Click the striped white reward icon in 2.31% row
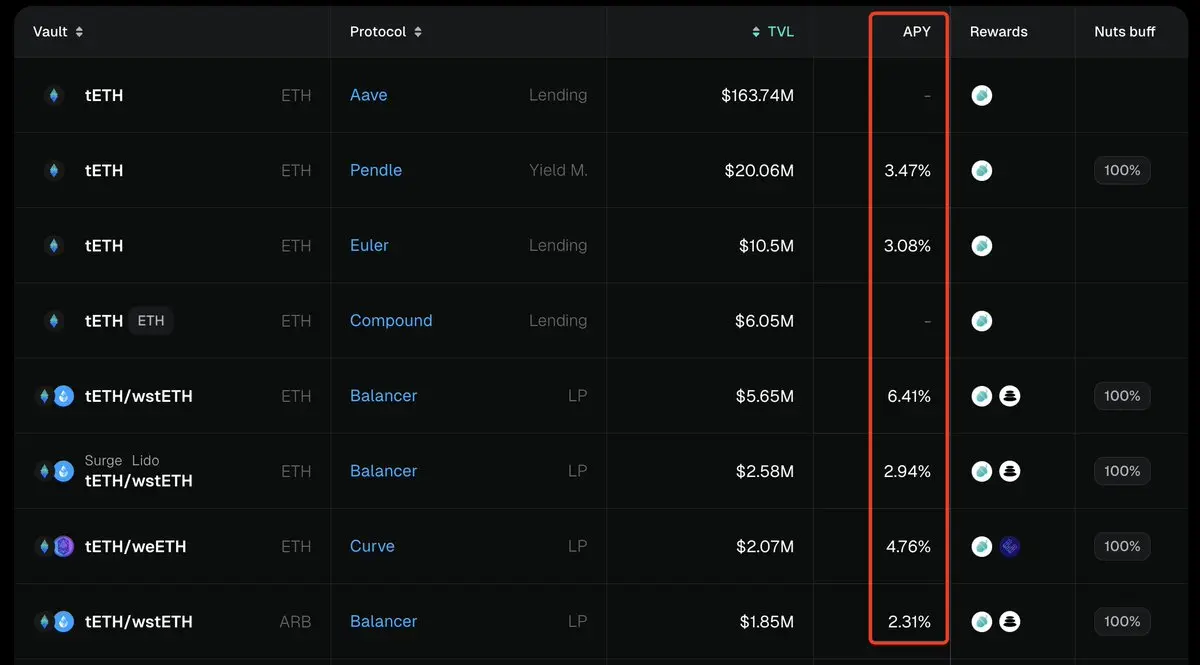Screen dimensions: 1200x665 1010,621
